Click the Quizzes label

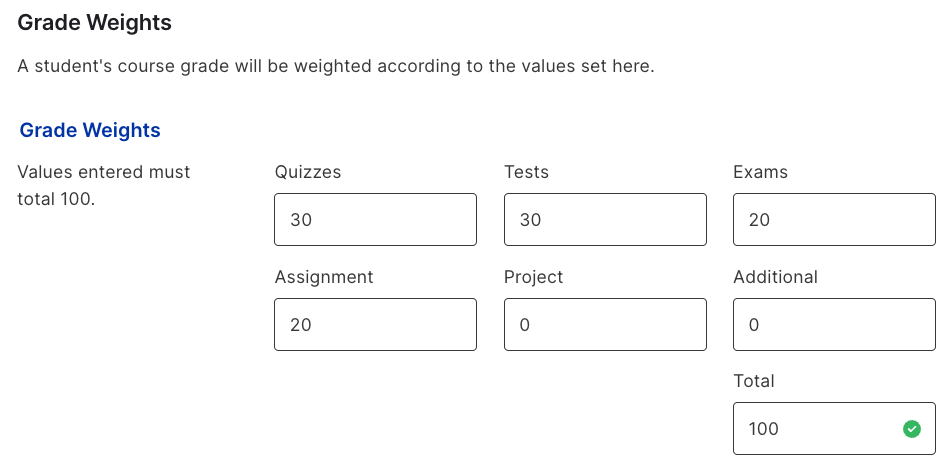pyautogui.click(x=307, y=172)
